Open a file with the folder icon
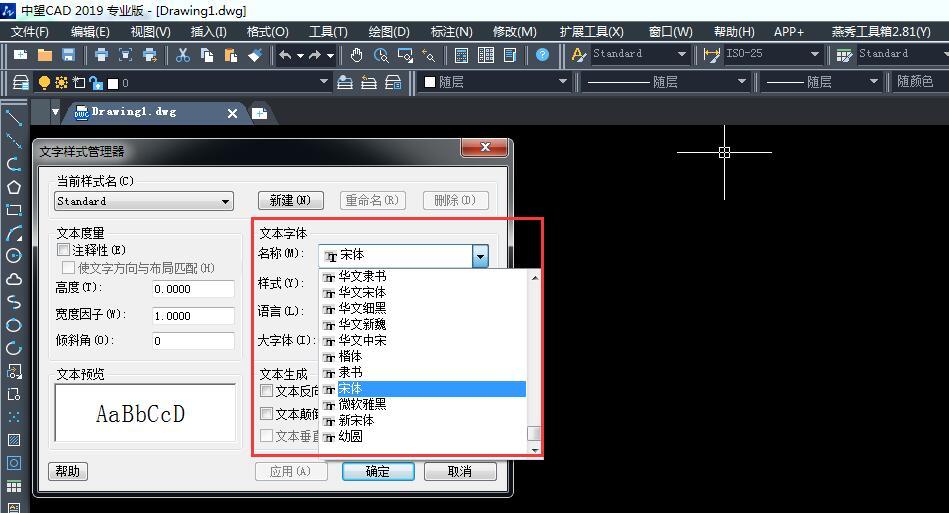Viewport: 949px width, 513px height. (45, 55)
